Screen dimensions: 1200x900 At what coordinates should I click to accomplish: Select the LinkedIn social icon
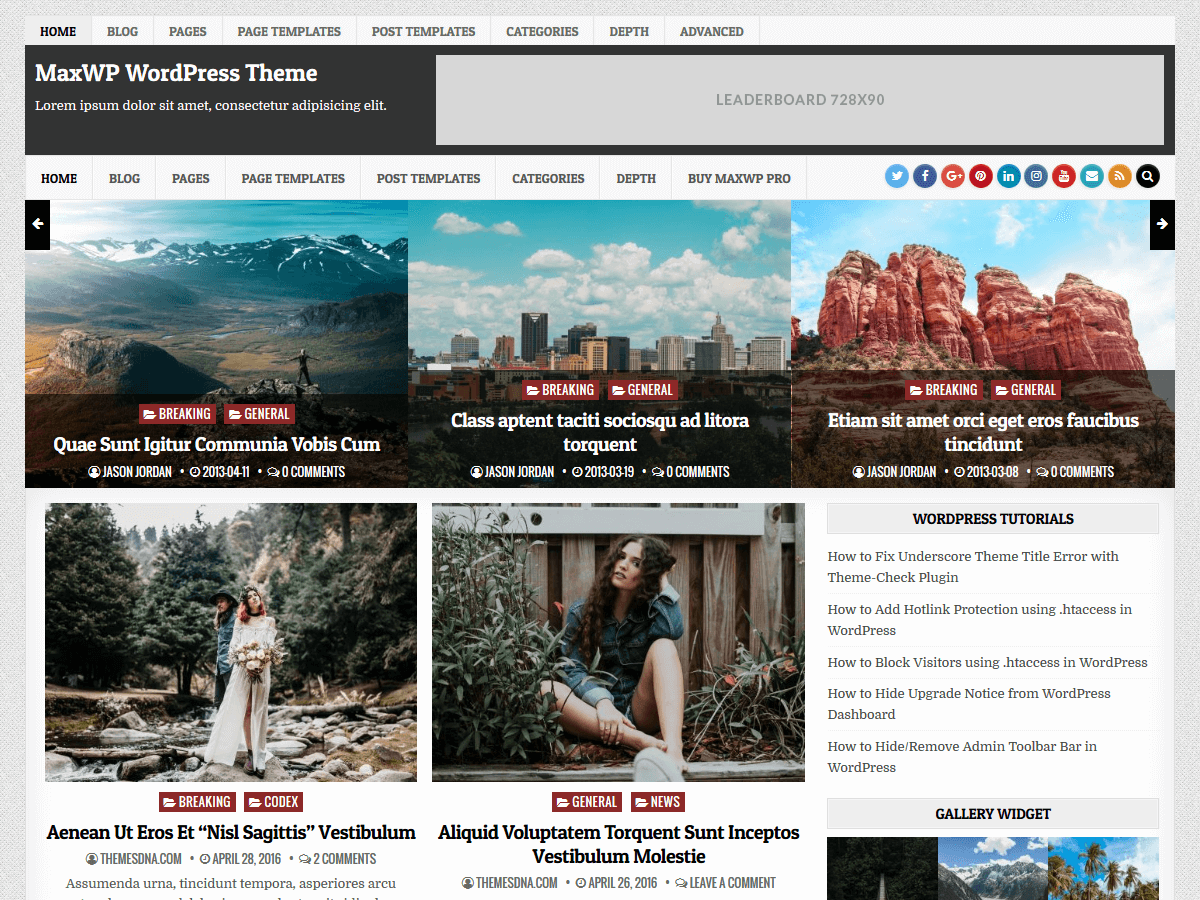point(1008,176)
